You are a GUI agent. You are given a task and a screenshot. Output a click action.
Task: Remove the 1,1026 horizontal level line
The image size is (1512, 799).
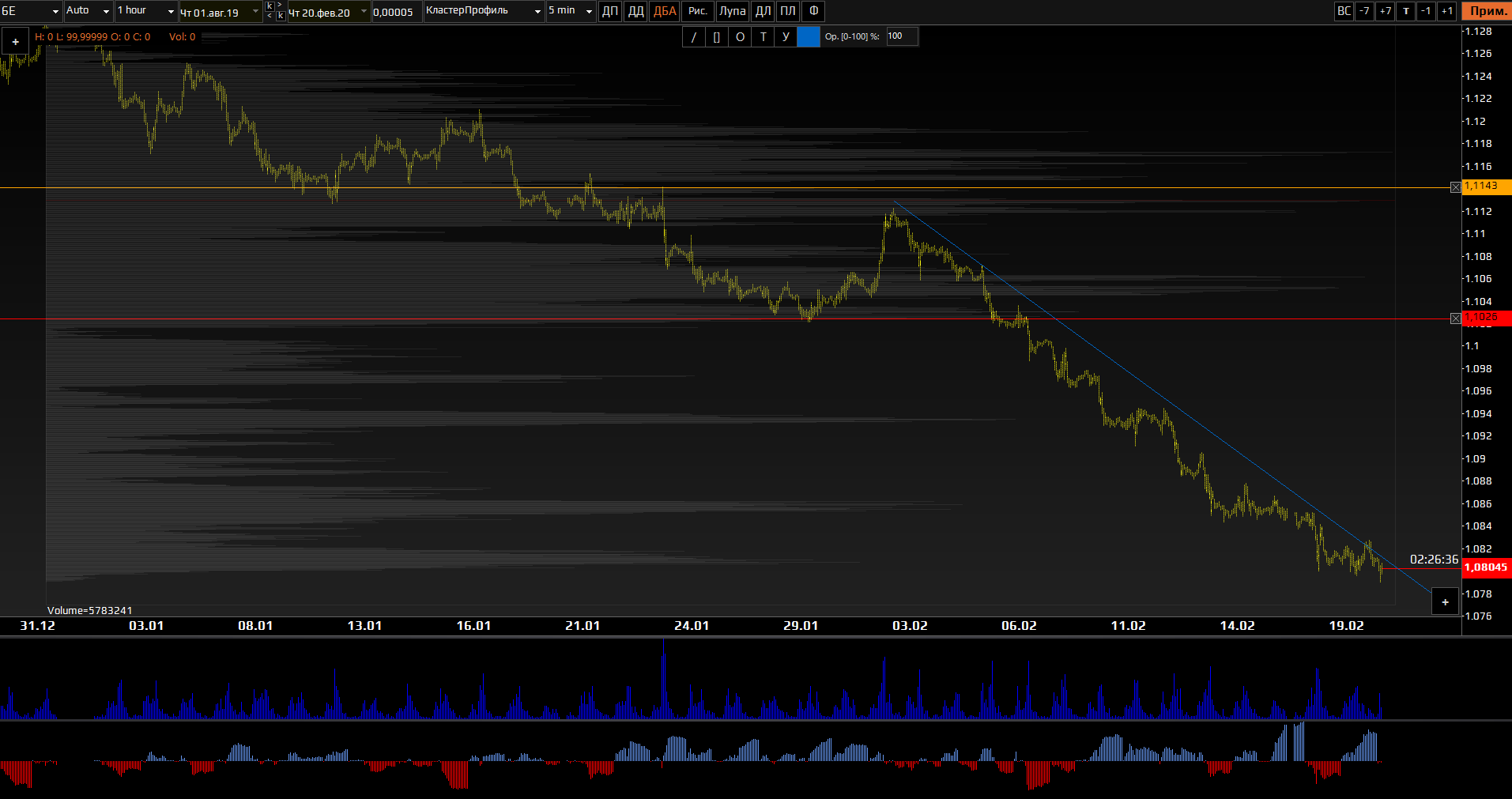[1455, 318]
